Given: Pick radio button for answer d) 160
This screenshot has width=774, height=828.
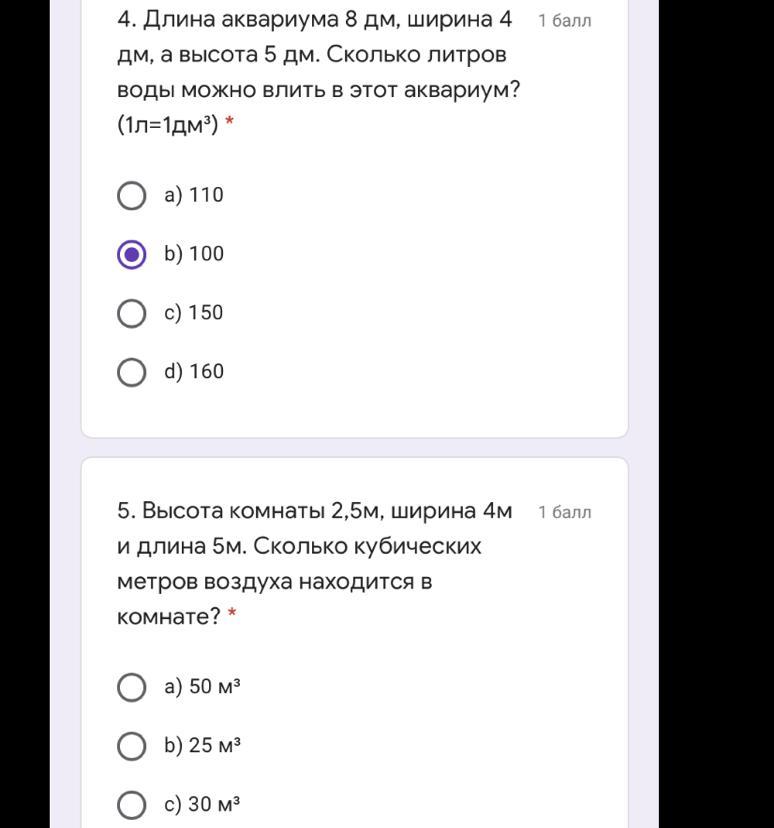Looking at the screenshot, I should 132,373.
